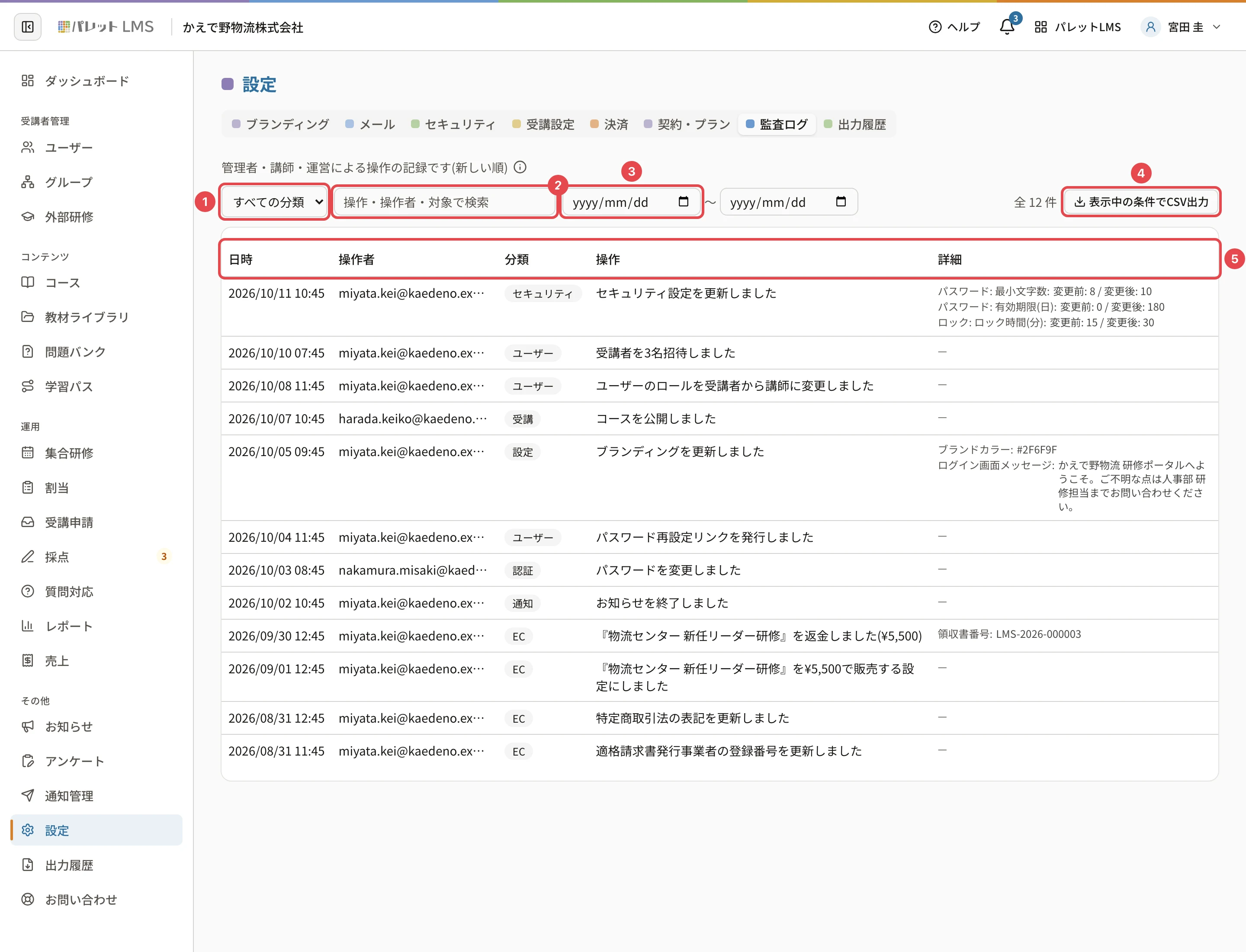The width and height of the screenshot is (1246, 952).
Task: Open the notifications bell
Action: (1007, 27)
